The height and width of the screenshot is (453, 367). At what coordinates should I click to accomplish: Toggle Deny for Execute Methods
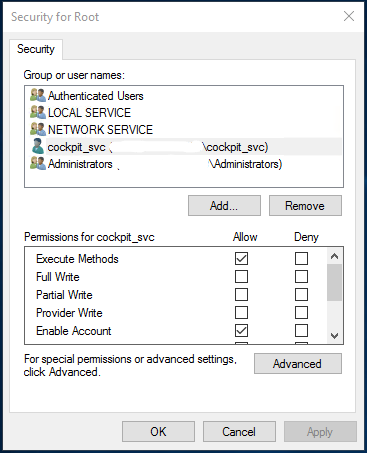coord(301,258)
